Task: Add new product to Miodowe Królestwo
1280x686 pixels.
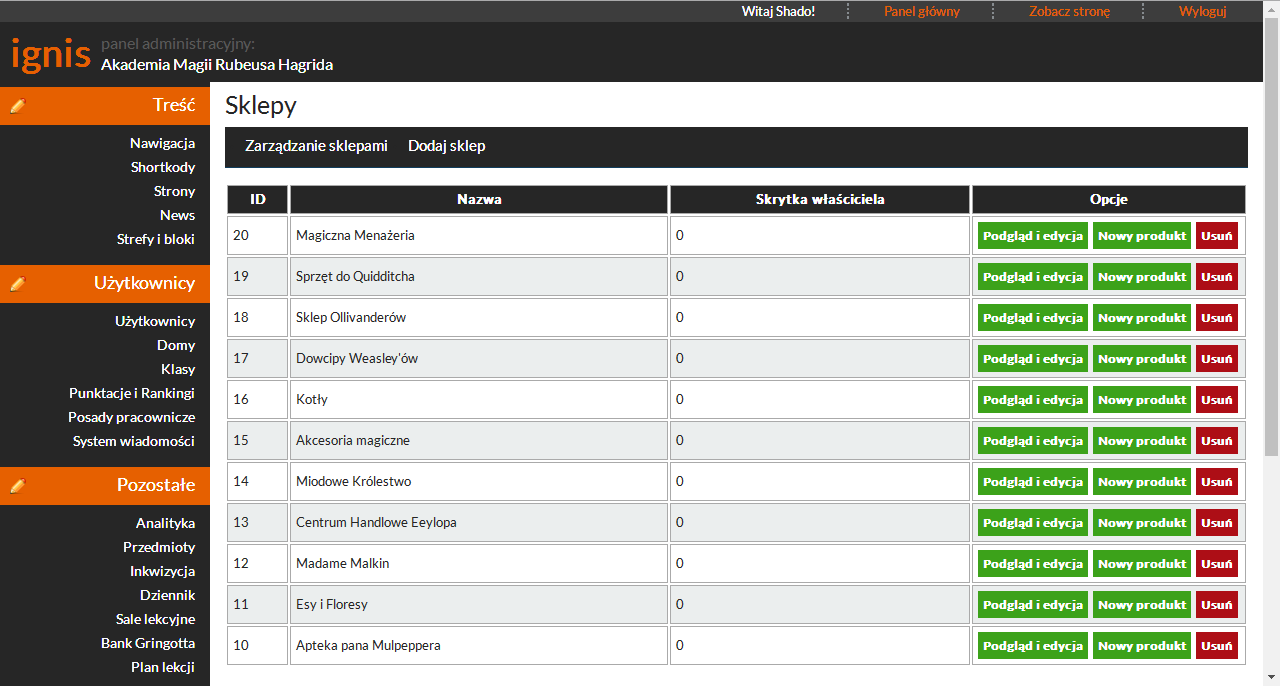Action: pos(1141,482)
